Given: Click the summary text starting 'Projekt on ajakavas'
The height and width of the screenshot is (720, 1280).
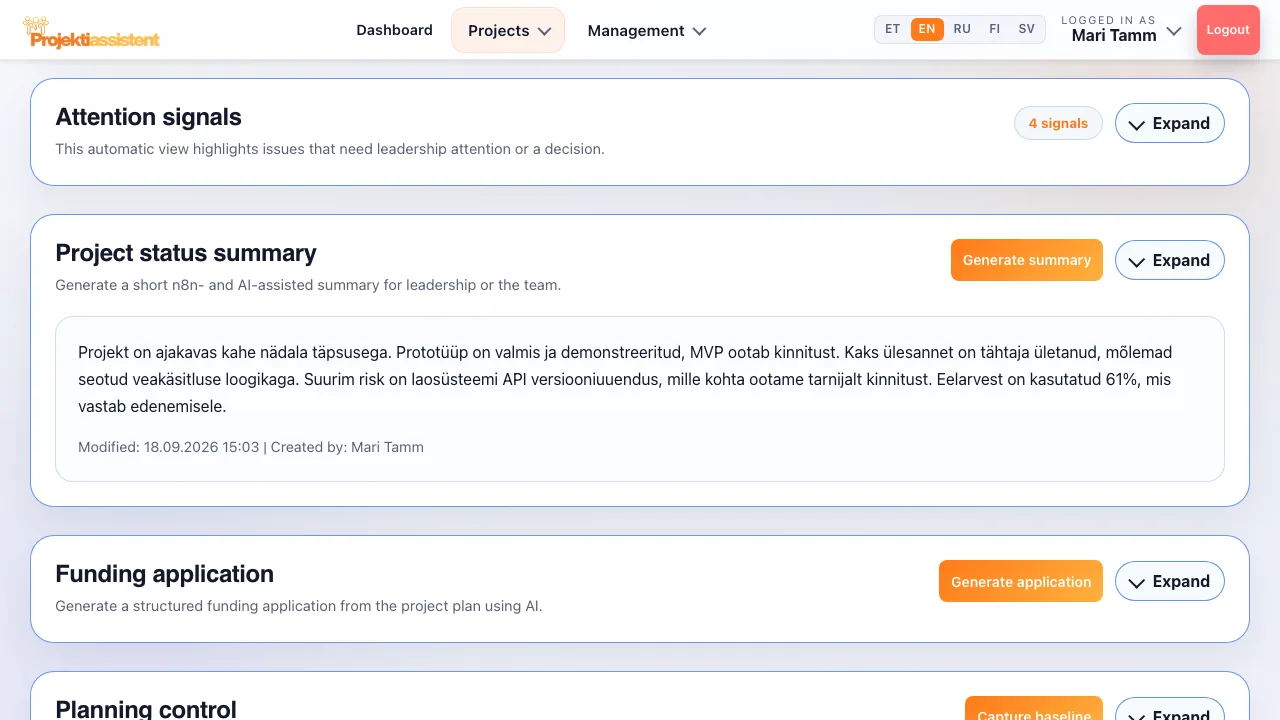Looking at the screenshot, I should 625,379.
